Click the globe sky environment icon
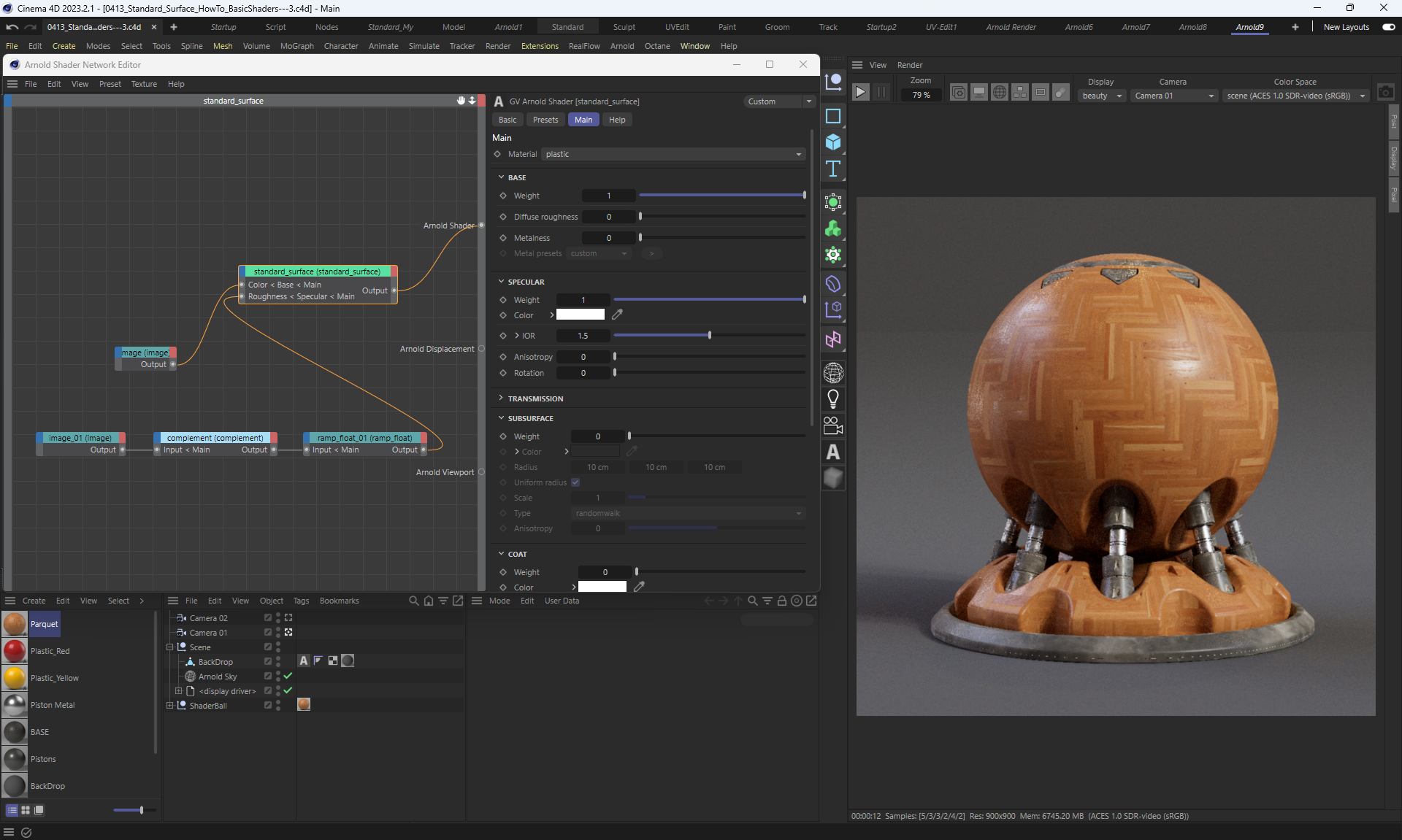 tap(833, 373)
